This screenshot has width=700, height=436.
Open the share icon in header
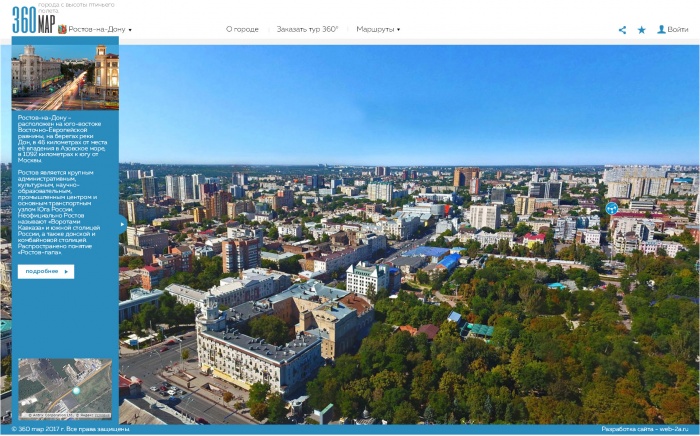(623, 30)
